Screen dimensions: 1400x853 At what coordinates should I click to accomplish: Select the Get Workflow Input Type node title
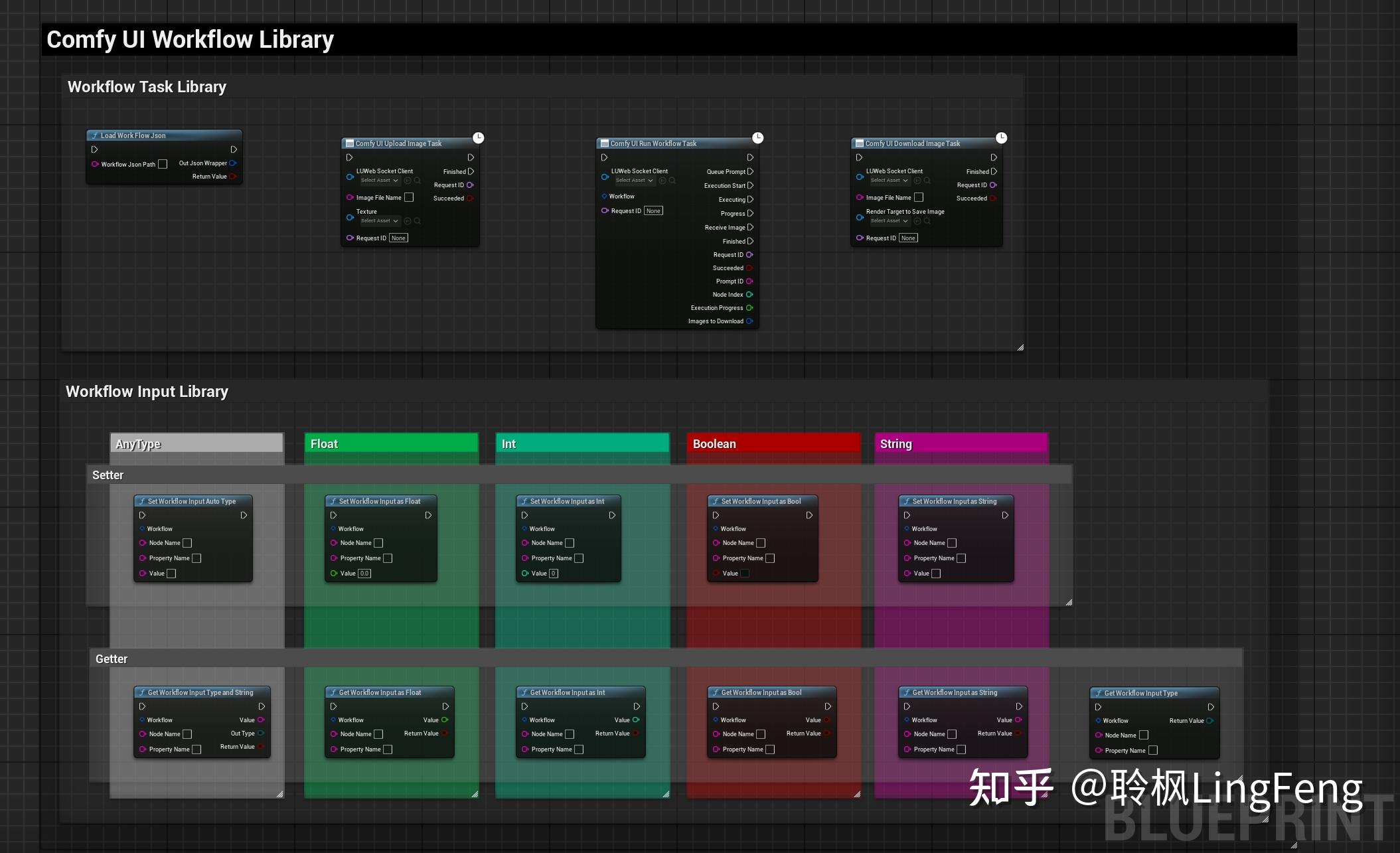click(1140, 693)
